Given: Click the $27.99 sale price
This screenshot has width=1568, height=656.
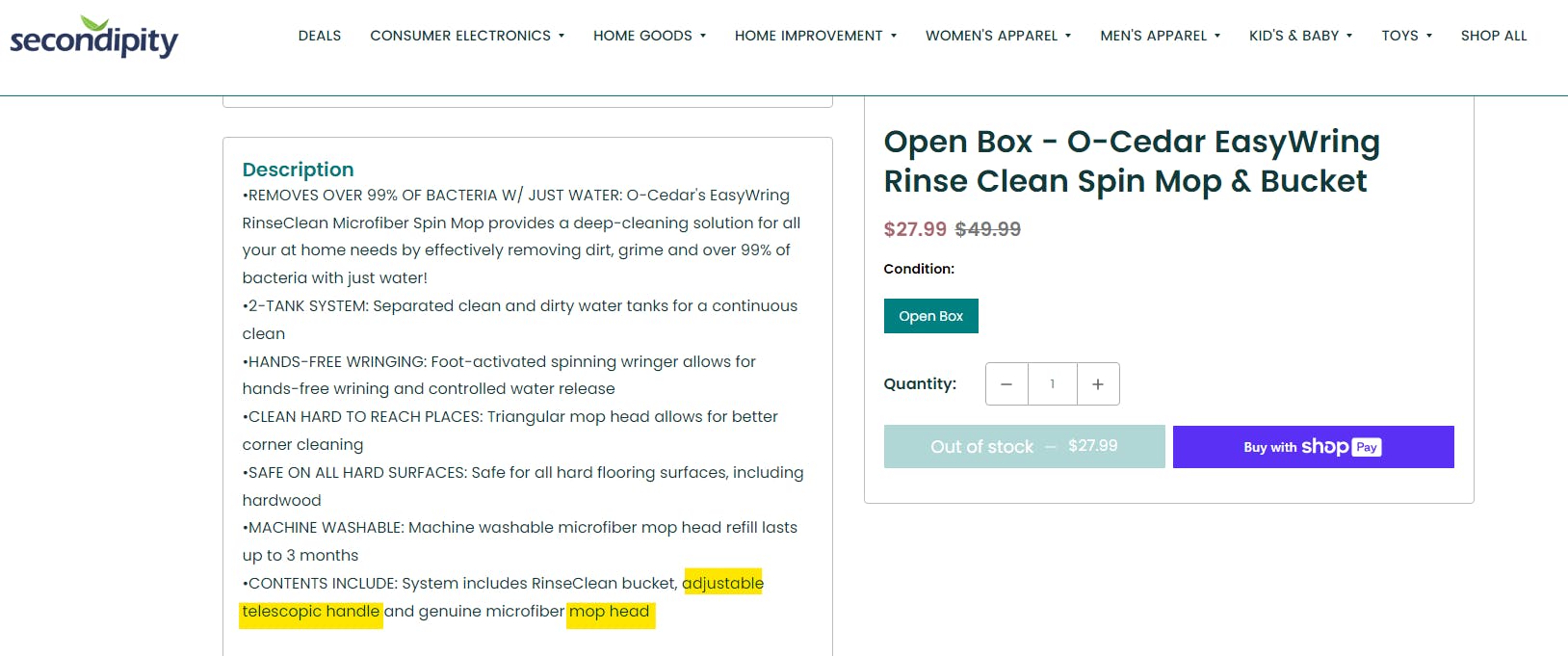Looking at the screenshot, I should tap(915, 229).
